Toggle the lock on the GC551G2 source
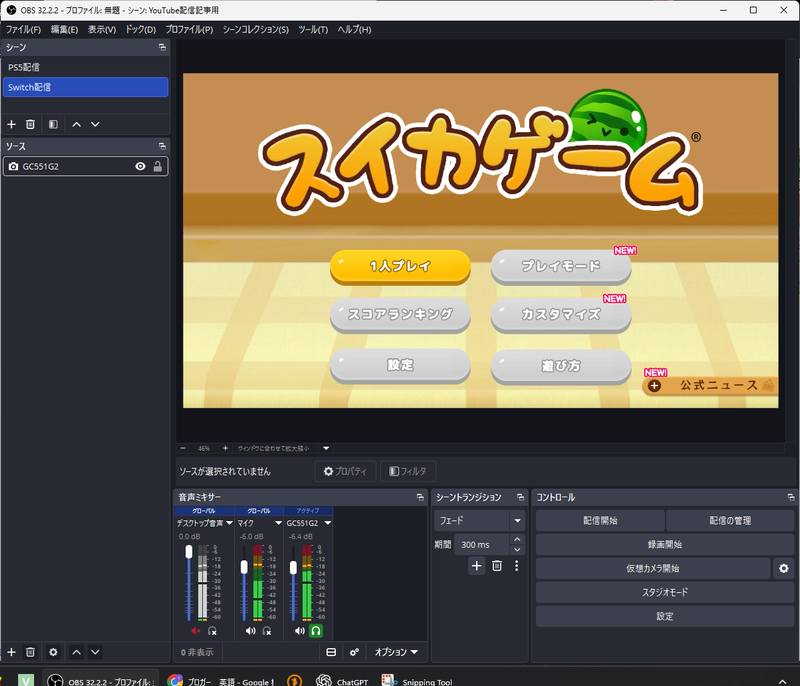 click(x=158, y=166)
